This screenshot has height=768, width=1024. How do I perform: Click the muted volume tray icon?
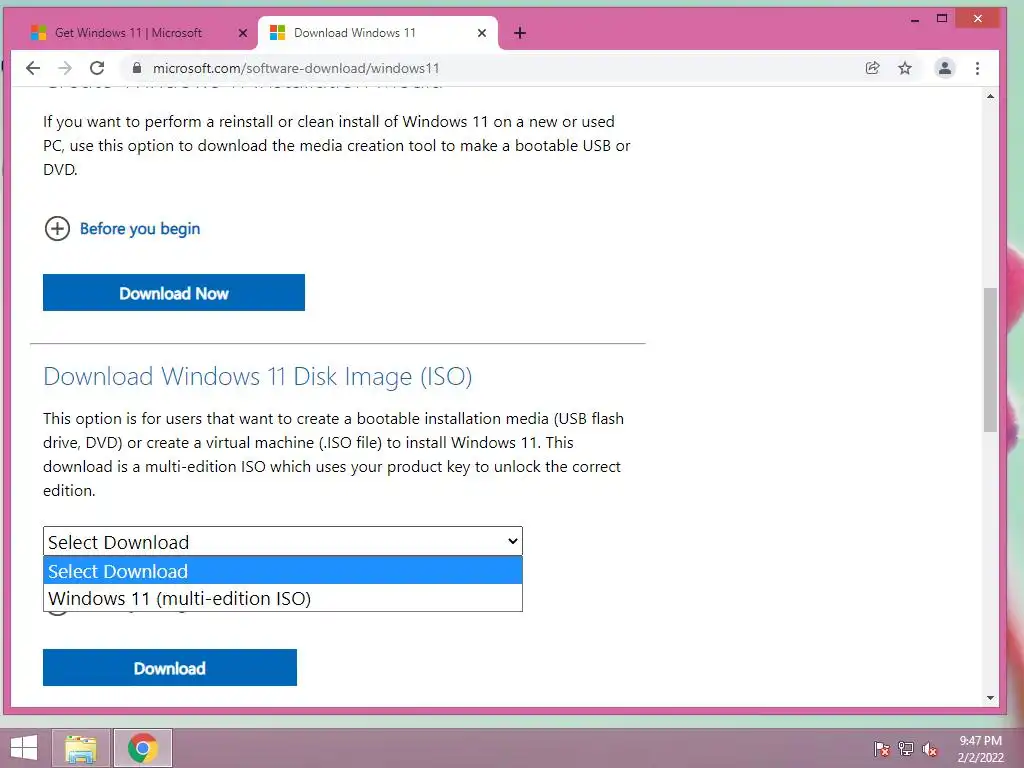pos(929,749)
